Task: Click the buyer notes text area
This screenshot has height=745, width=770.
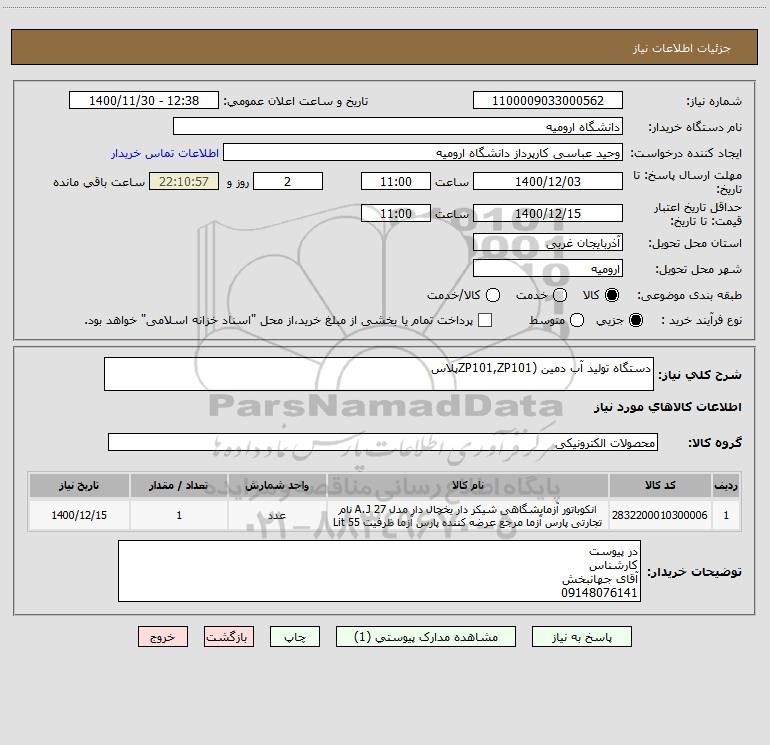Action: click(x=379, y=571)
